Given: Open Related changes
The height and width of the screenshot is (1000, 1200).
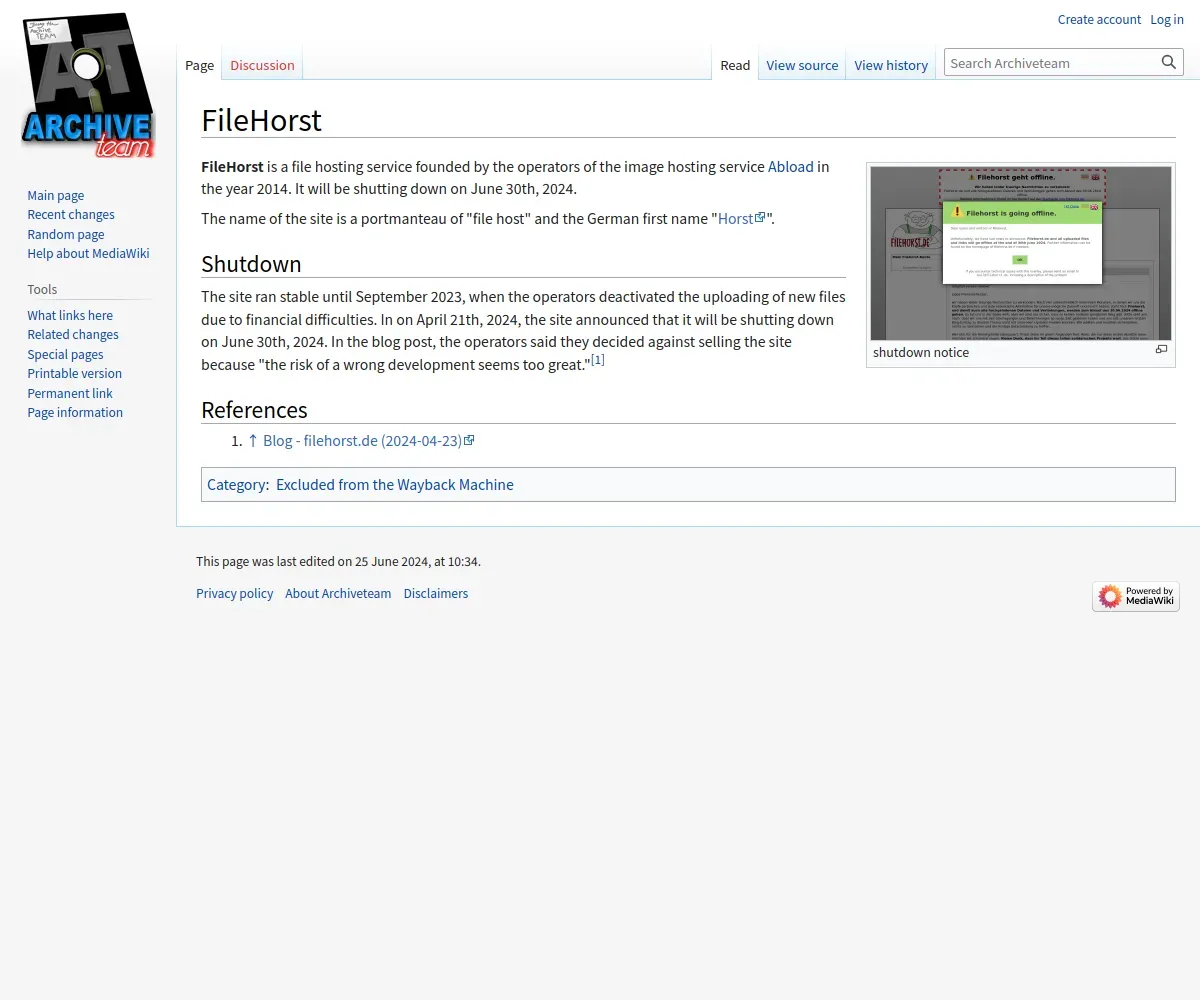Looking at the screenshot, I should pyautogui.click(x=73, y=335).
